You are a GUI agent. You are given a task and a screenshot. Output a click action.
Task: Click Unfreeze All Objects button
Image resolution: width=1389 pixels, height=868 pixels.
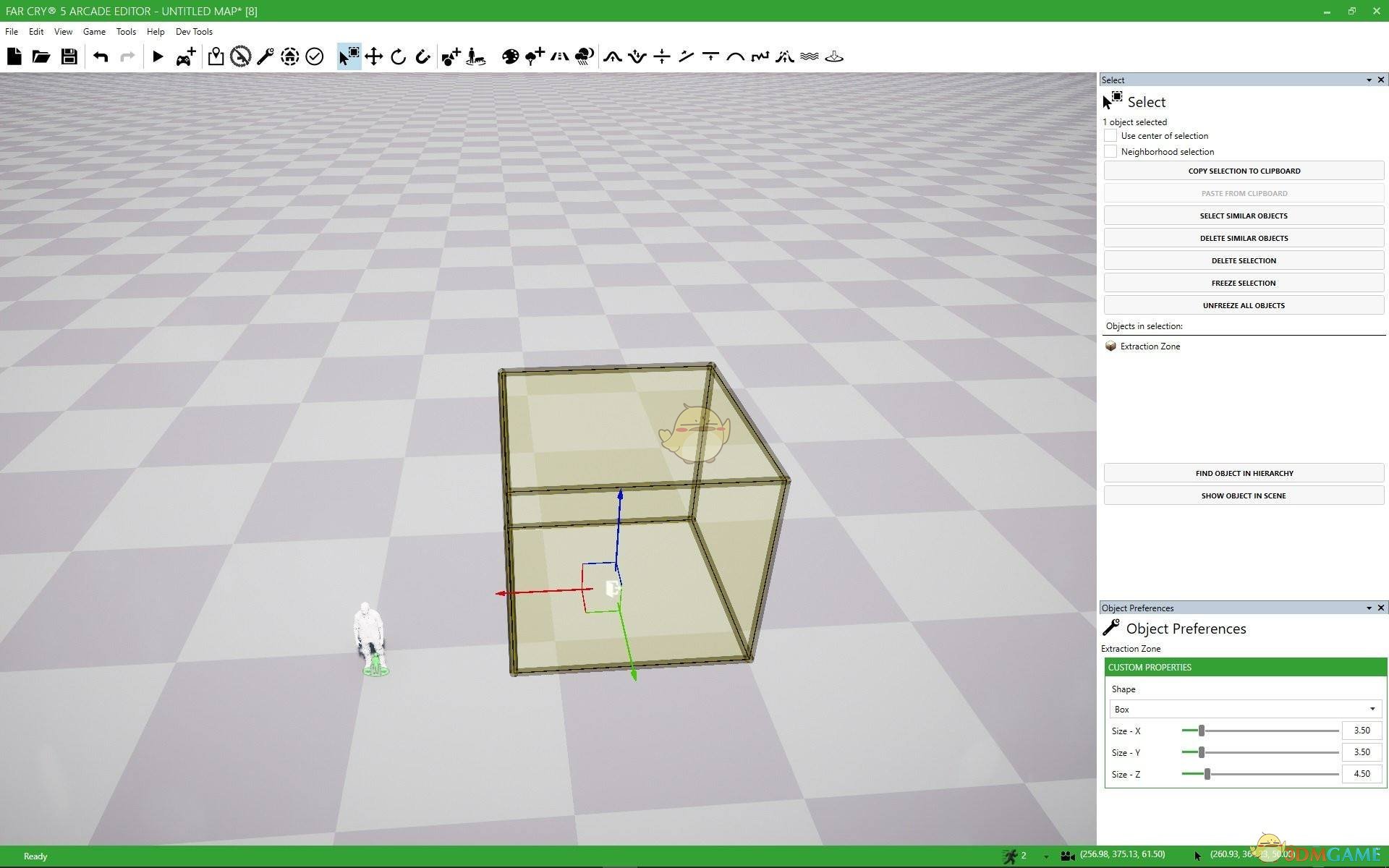point(1244,305)
